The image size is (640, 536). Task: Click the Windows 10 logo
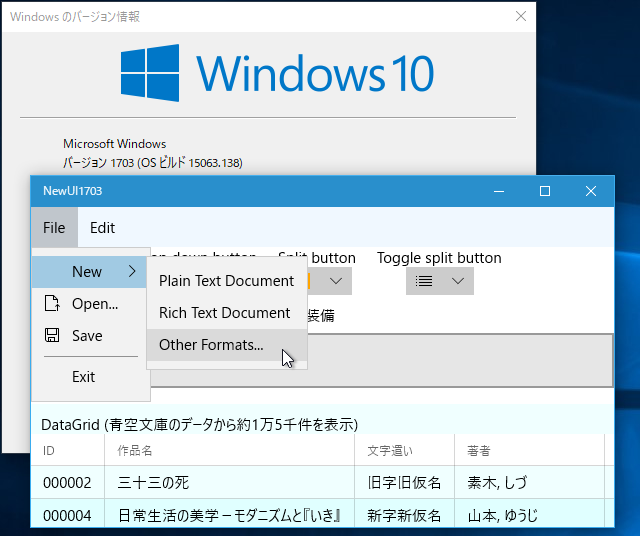pos(277,73)
